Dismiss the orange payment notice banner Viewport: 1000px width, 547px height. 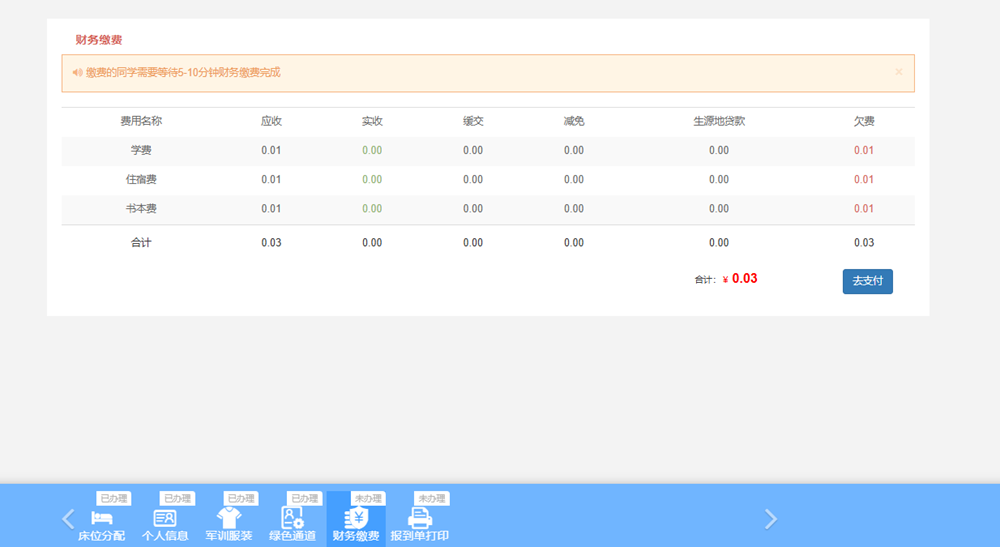(898, 72)
